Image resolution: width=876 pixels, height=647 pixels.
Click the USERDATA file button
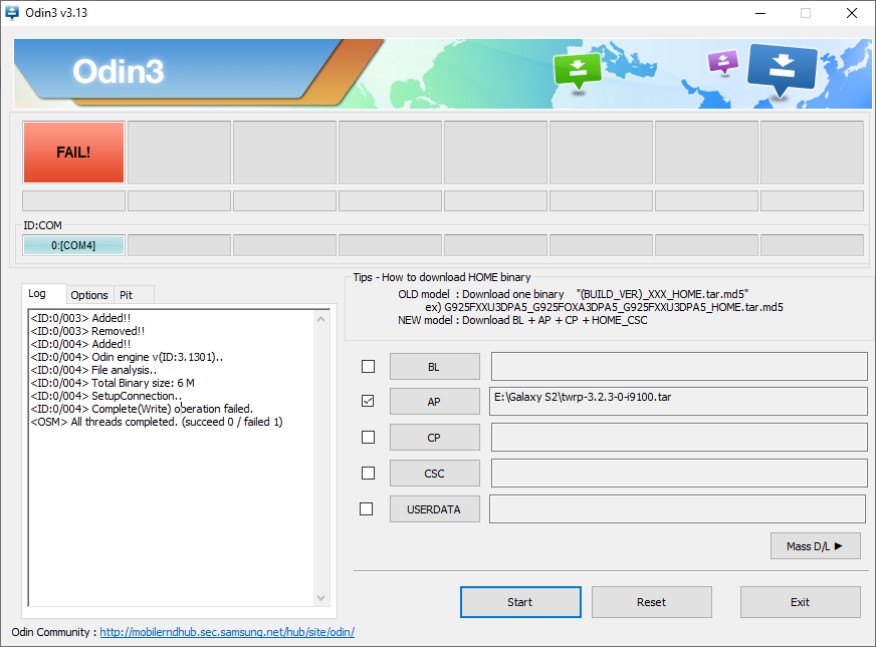click(x=435, y=509)
